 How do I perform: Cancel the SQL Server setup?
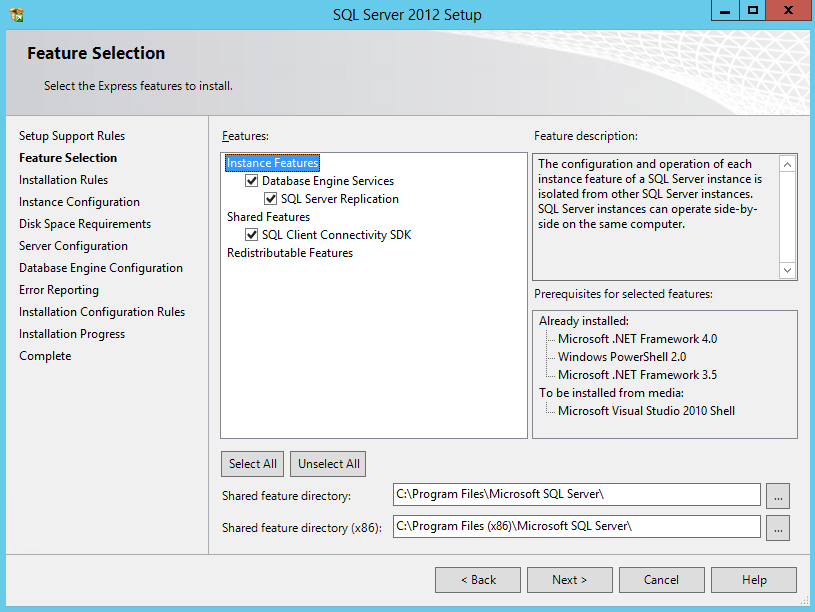pos(661,580)
